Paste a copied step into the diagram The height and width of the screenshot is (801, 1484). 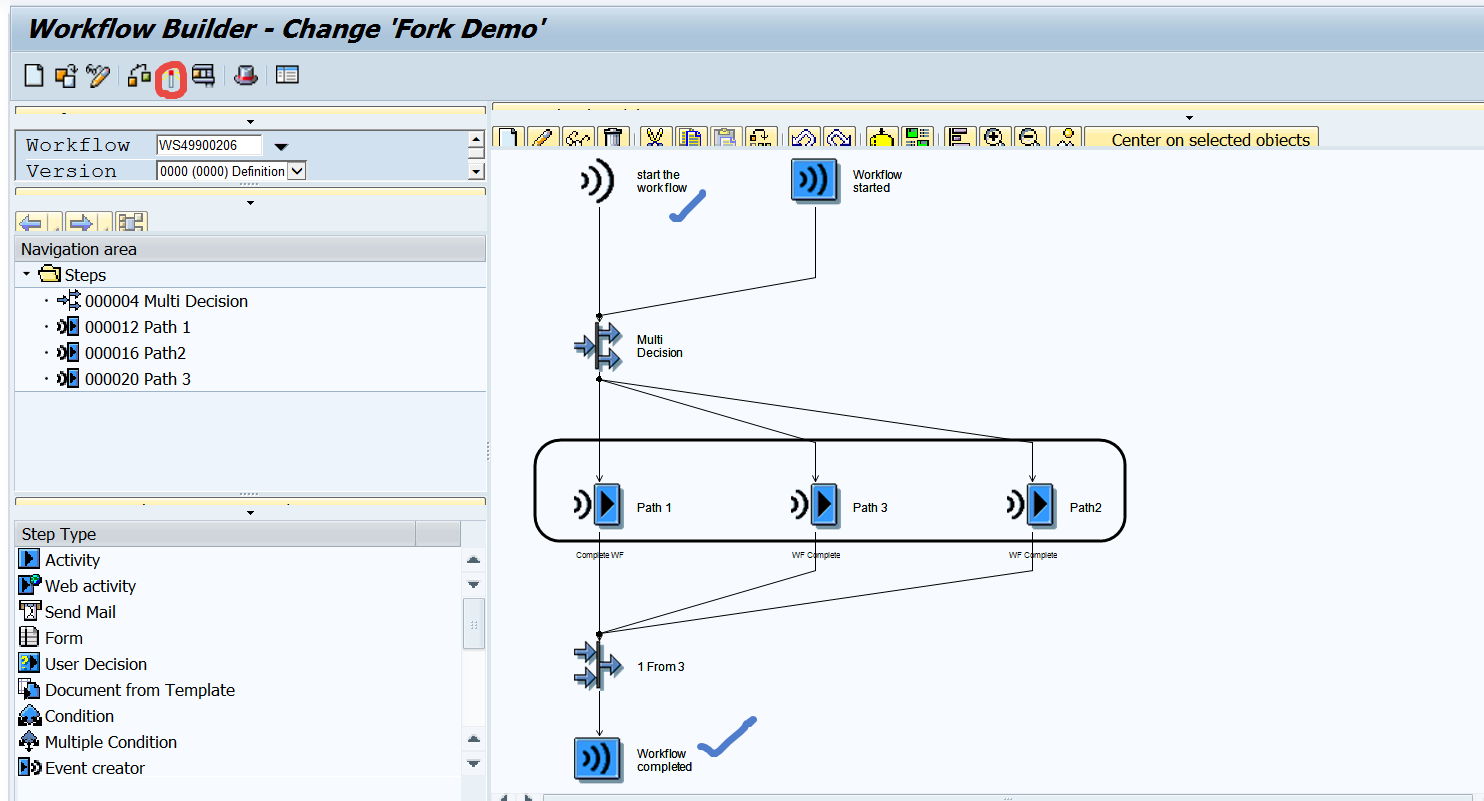click(x=722, y=137)
